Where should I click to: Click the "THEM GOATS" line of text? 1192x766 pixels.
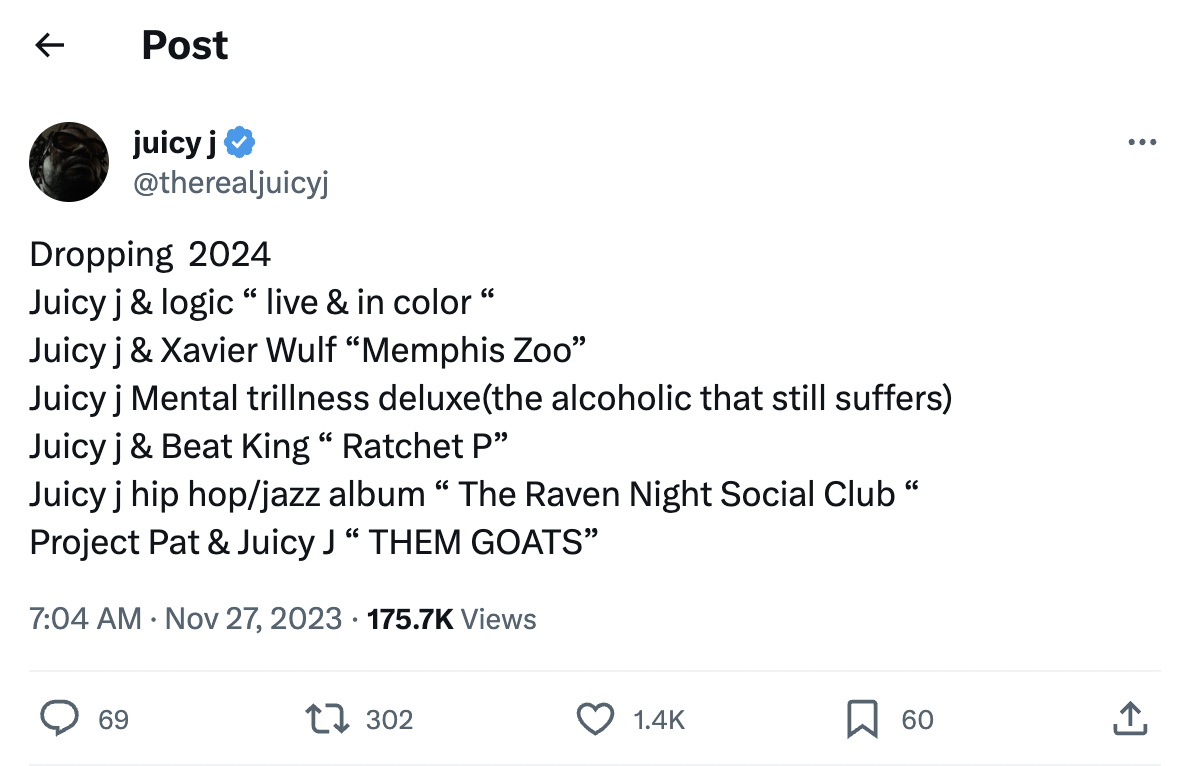click(314, 542)
